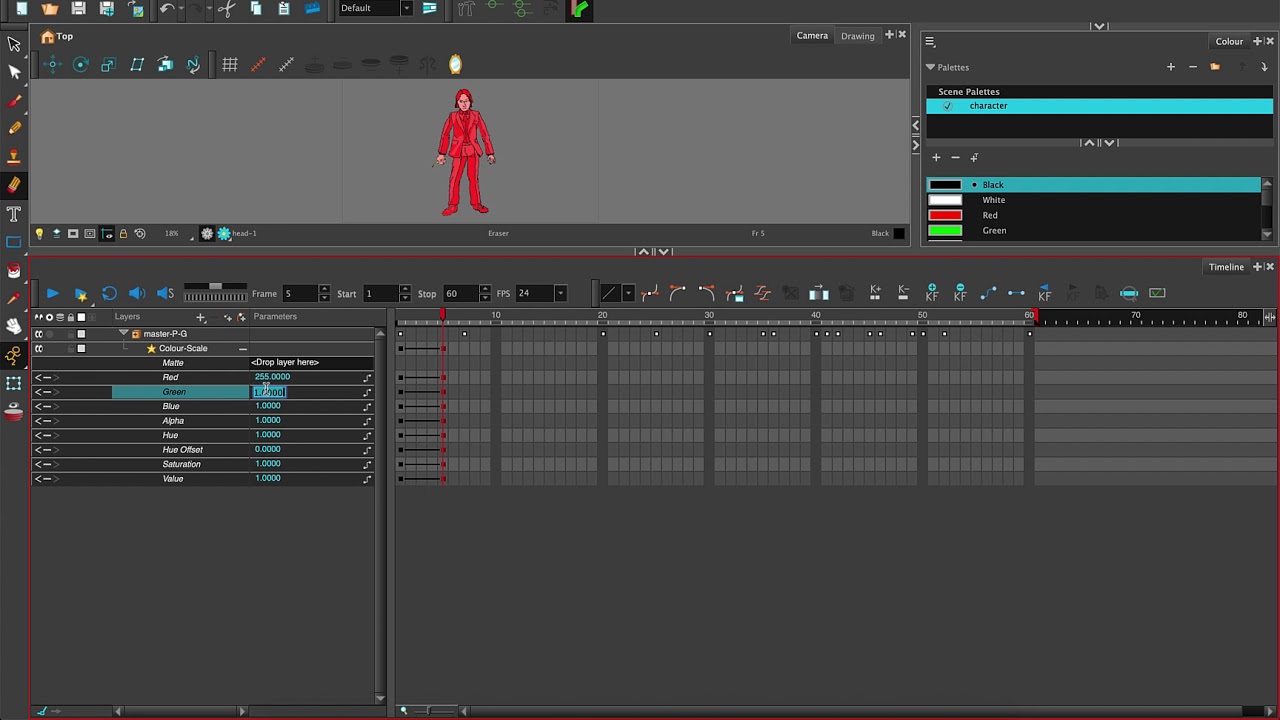Click the Scale tool in Camera toolbar
This screenshot has width=1280, height=720.
[x=108, y=65]
